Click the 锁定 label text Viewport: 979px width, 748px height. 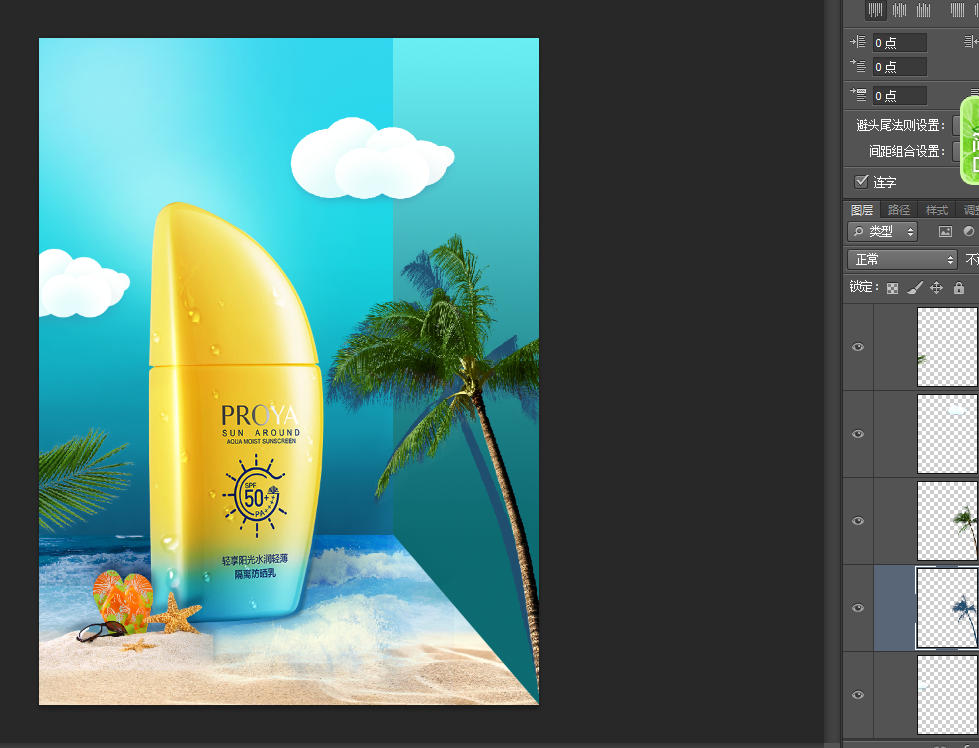[864, 287]
